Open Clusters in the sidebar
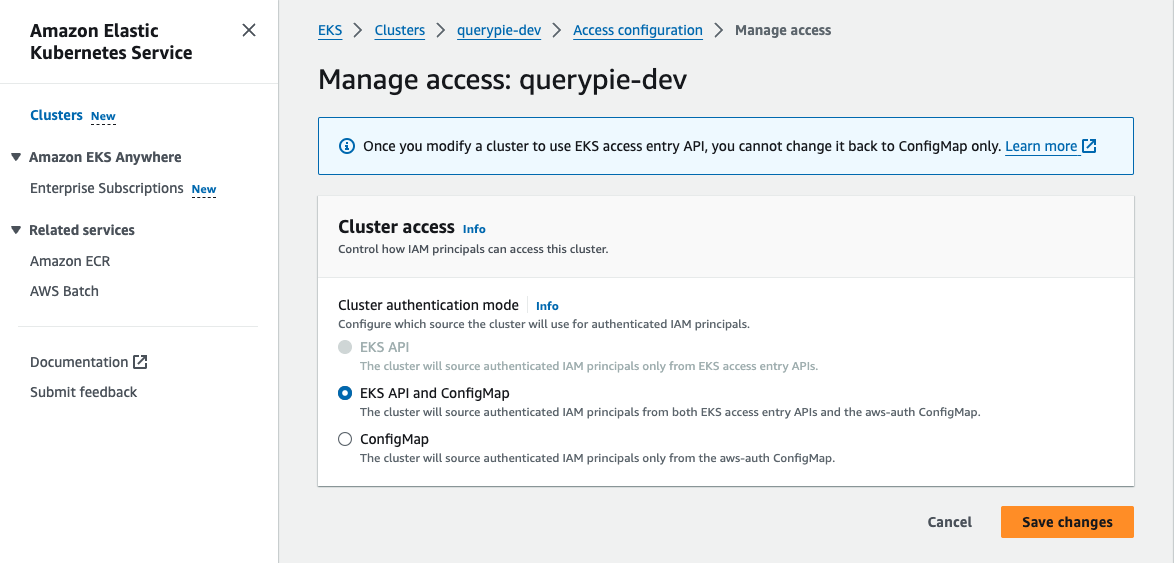Screen dimensions: 1174x563 56,115
